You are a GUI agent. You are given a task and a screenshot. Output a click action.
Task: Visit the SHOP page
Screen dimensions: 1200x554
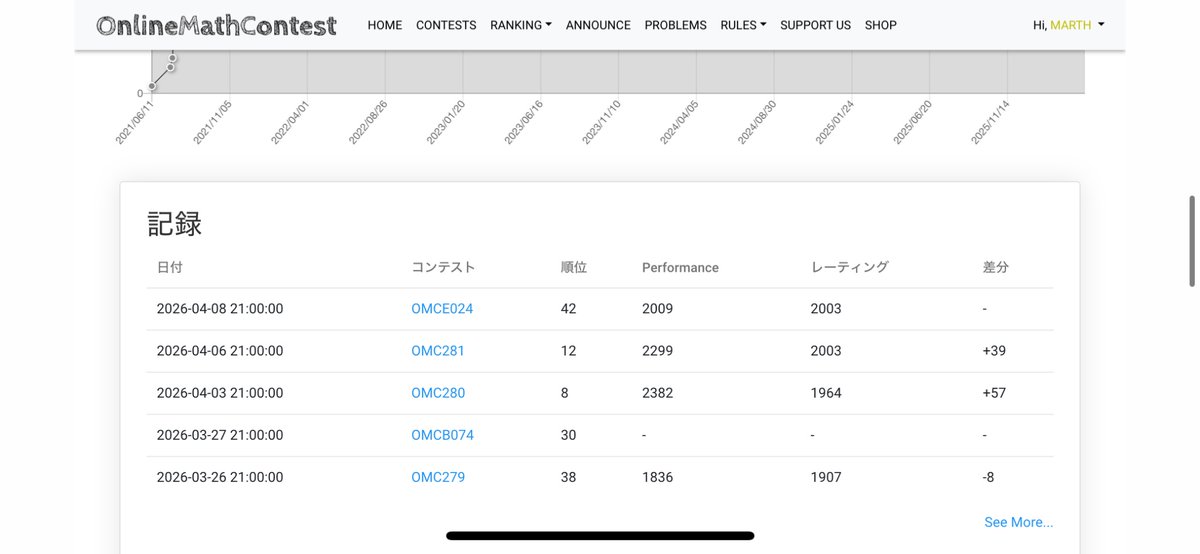point(881,25)
